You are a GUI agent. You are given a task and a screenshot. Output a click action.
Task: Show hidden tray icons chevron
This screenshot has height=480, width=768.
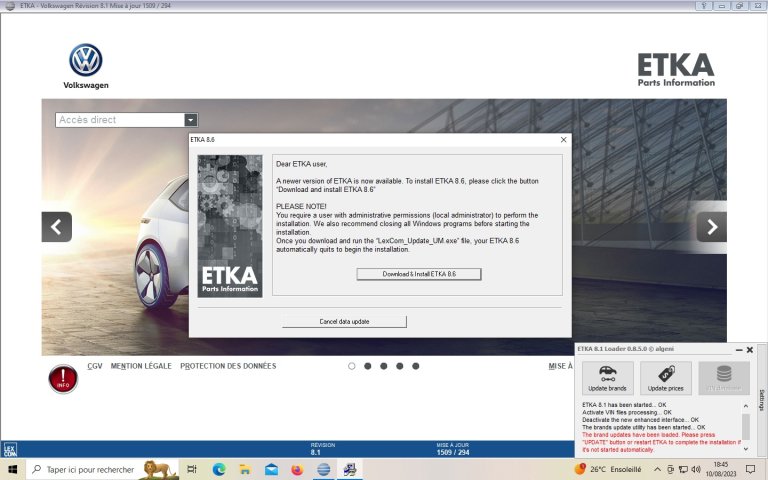657,469
